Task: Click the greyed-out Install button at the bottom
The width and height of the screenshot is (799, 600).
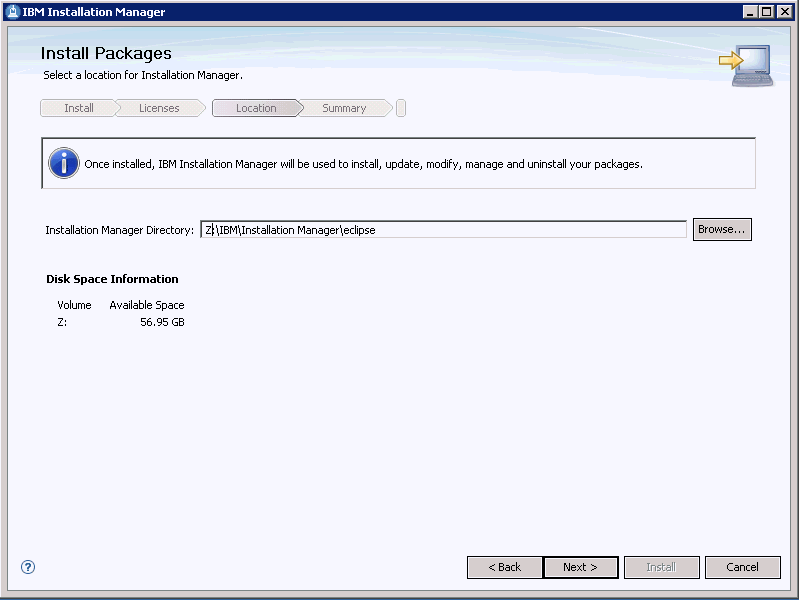Action: pyautogui.click(x=661, y=567)
